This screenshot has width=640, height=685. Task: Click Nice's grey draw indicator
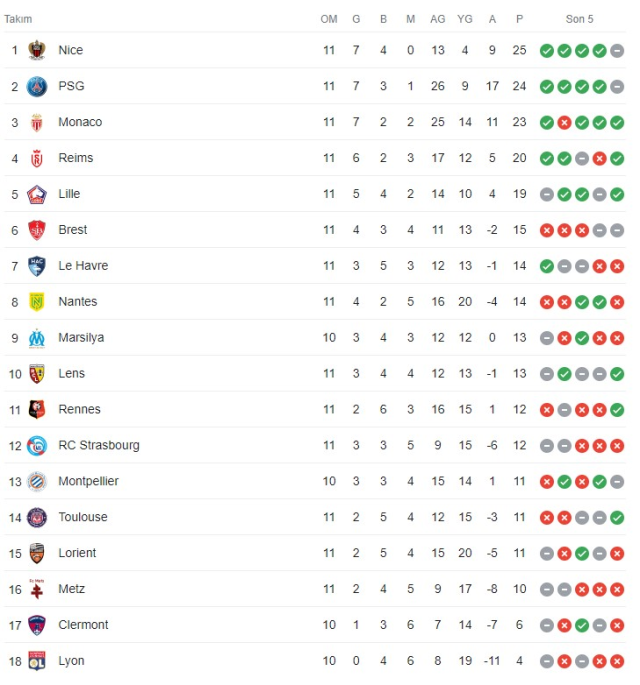click(x=616, y=51)
